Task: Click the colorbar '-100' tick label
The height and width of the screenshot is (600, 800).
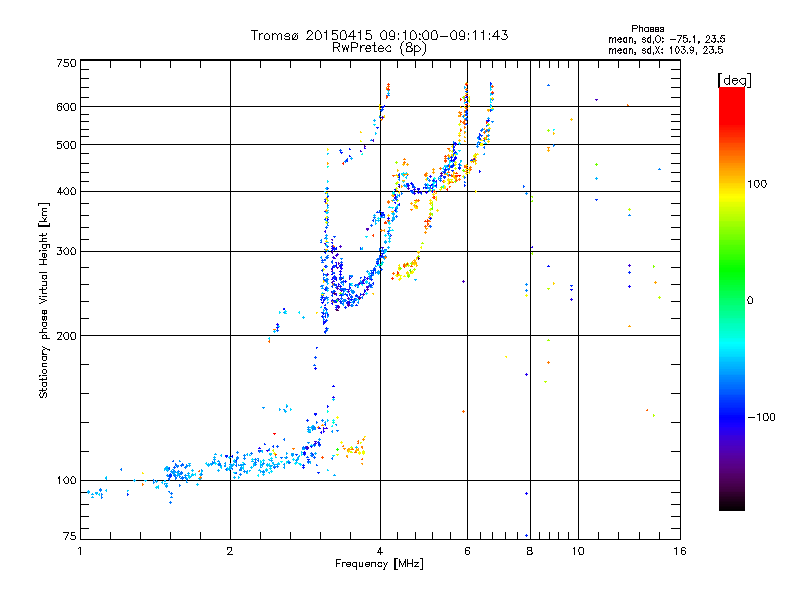Action: [761, 417]
